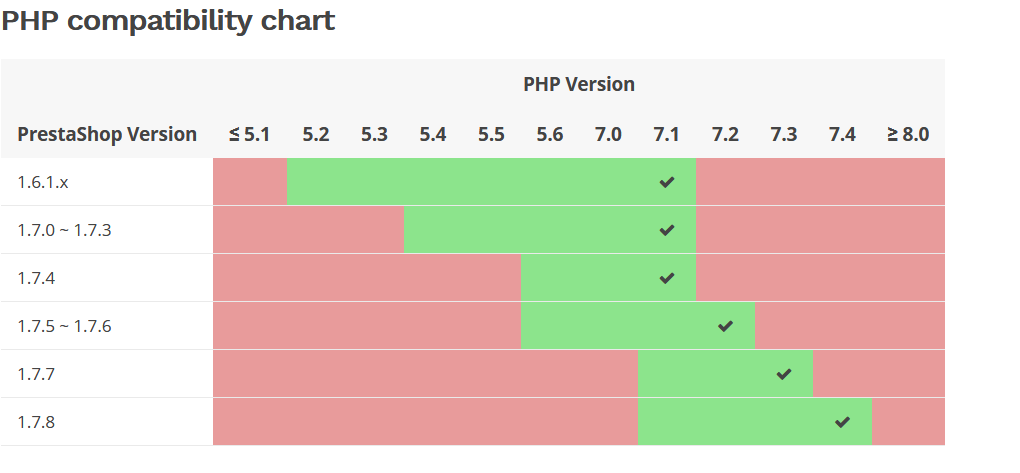Click the checkmark in the 1.7.0 ~ 1.7.3 row

(x=667, y=230)
